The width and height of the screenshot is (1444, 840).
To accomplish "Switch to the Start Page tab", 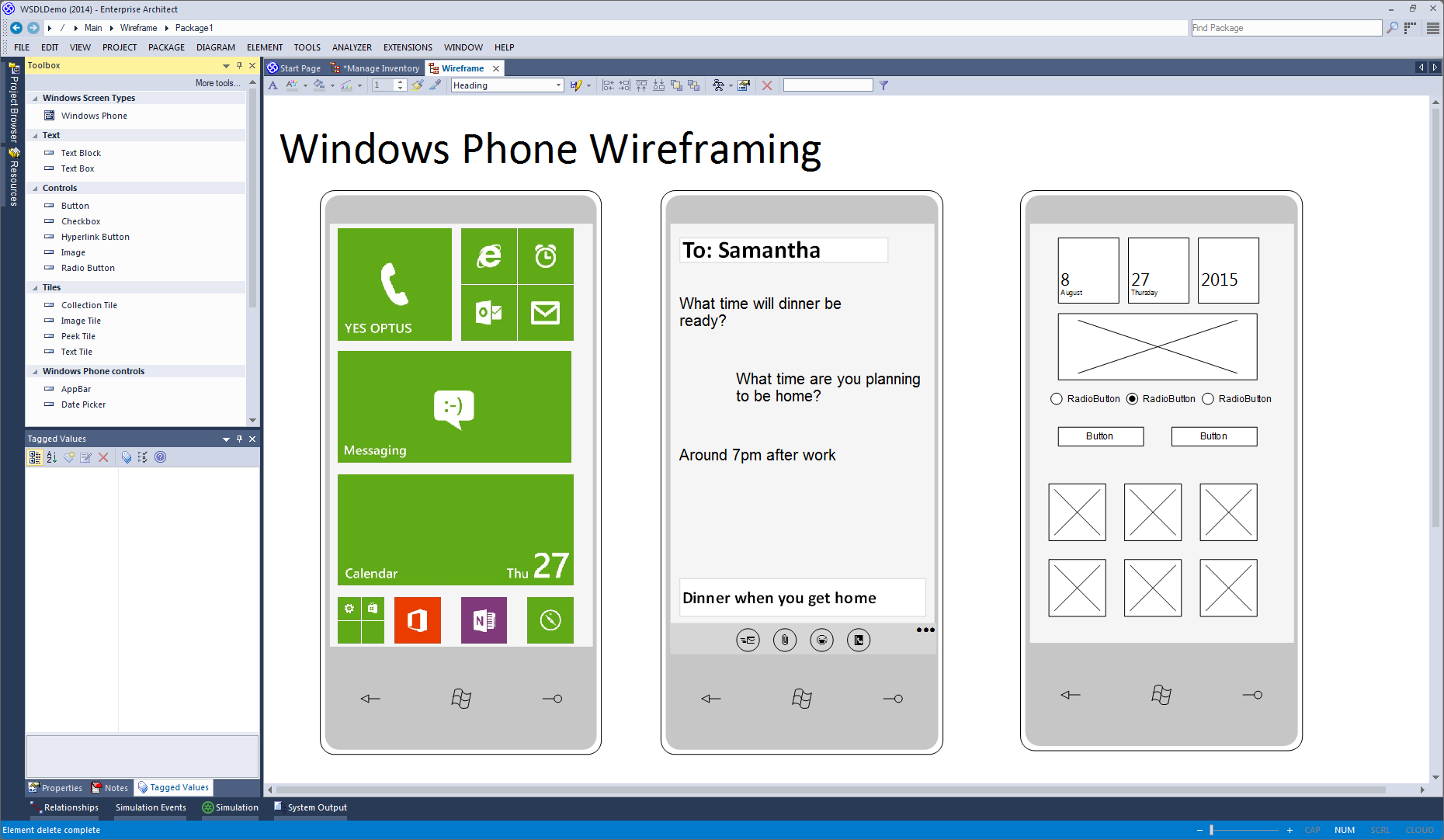I will point(294,68).
